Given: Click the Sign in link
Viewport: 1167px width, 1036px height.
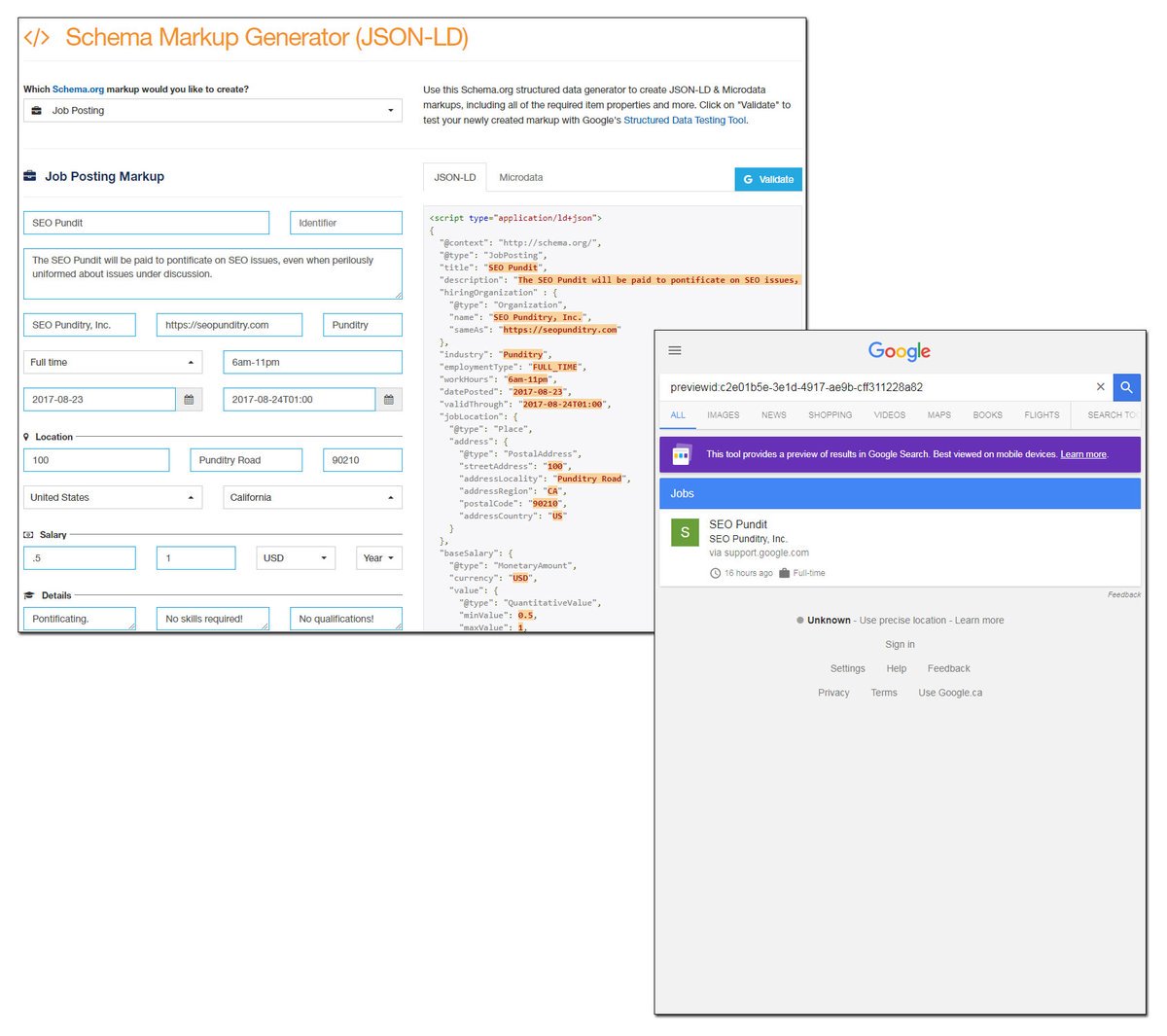Looking at the screenshot, I should pos(901,645).
